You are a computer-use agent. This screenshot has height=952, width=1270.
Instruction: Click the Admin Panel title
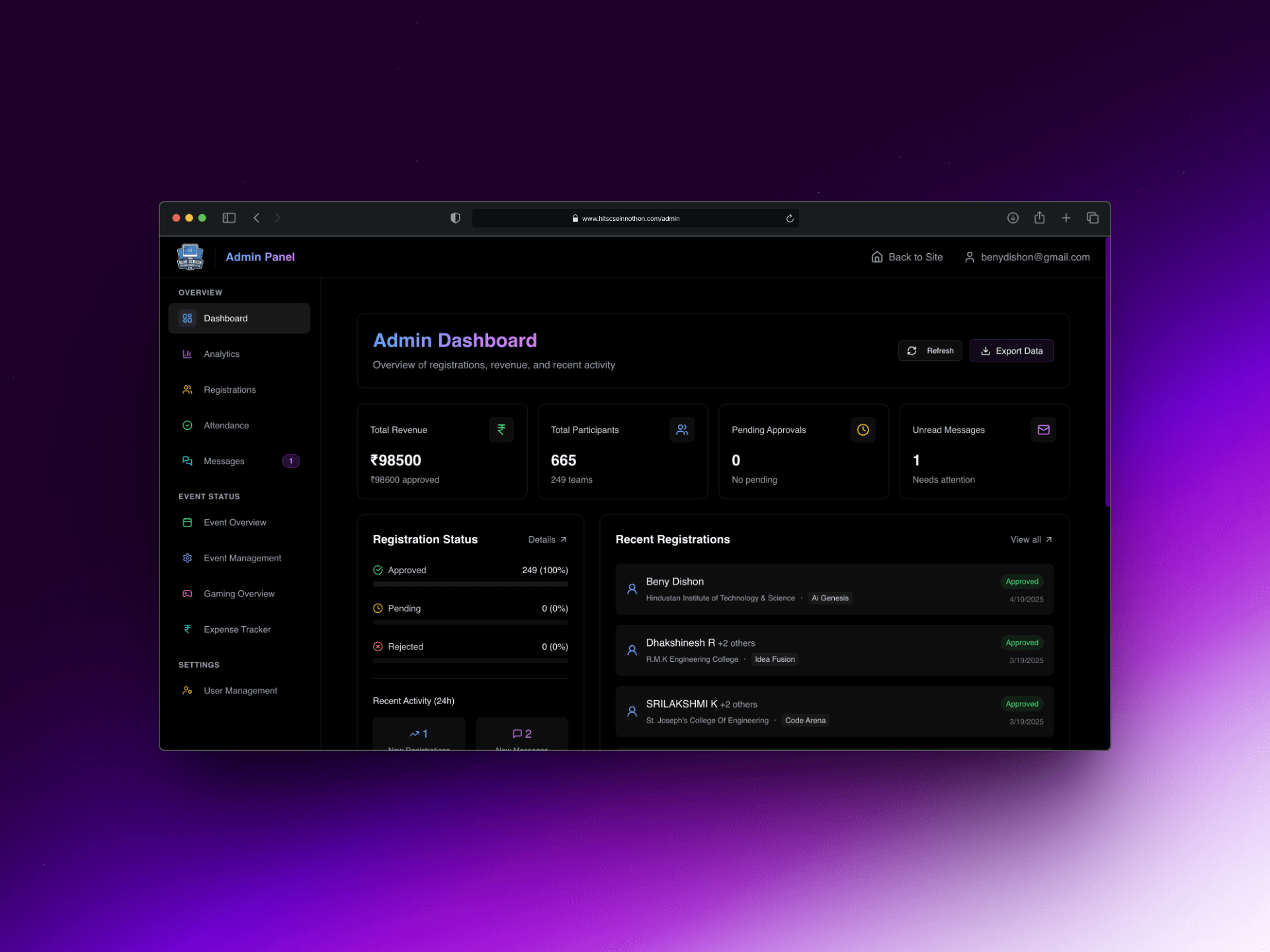(x=260, y=257)
